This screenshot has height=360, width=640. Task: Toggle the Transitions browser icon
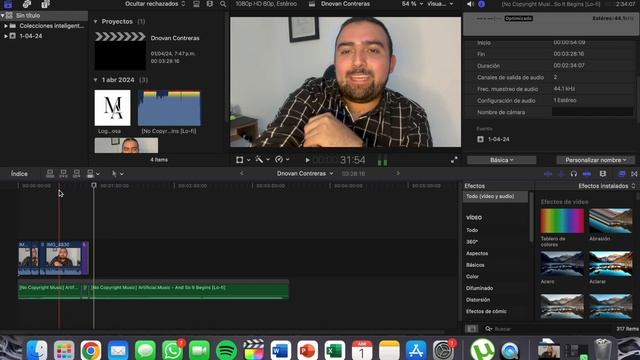tap(634, 174)
